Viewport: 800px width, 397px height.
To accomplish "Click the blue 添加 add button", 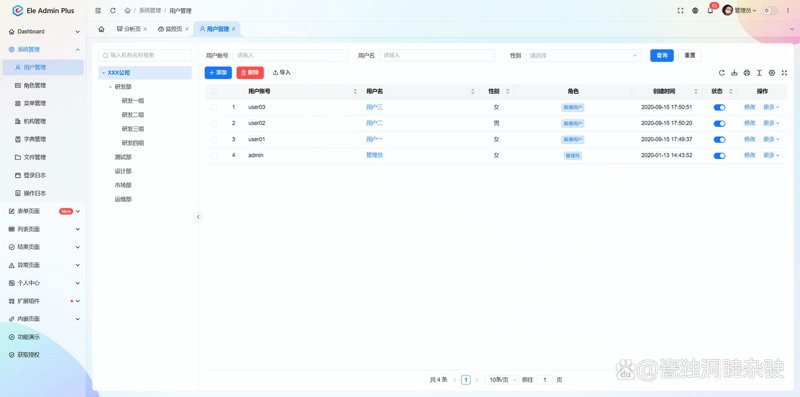I will click(x=218, y=73).
